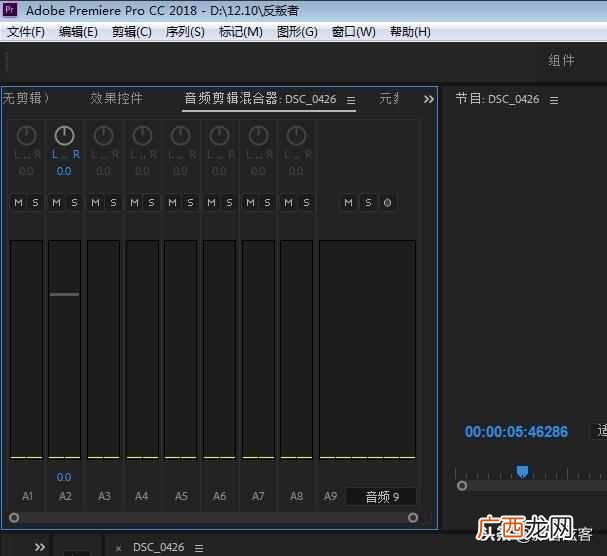Edit the 音频 9 track name field
607x556 pixels.
click(x=381, y=497)
